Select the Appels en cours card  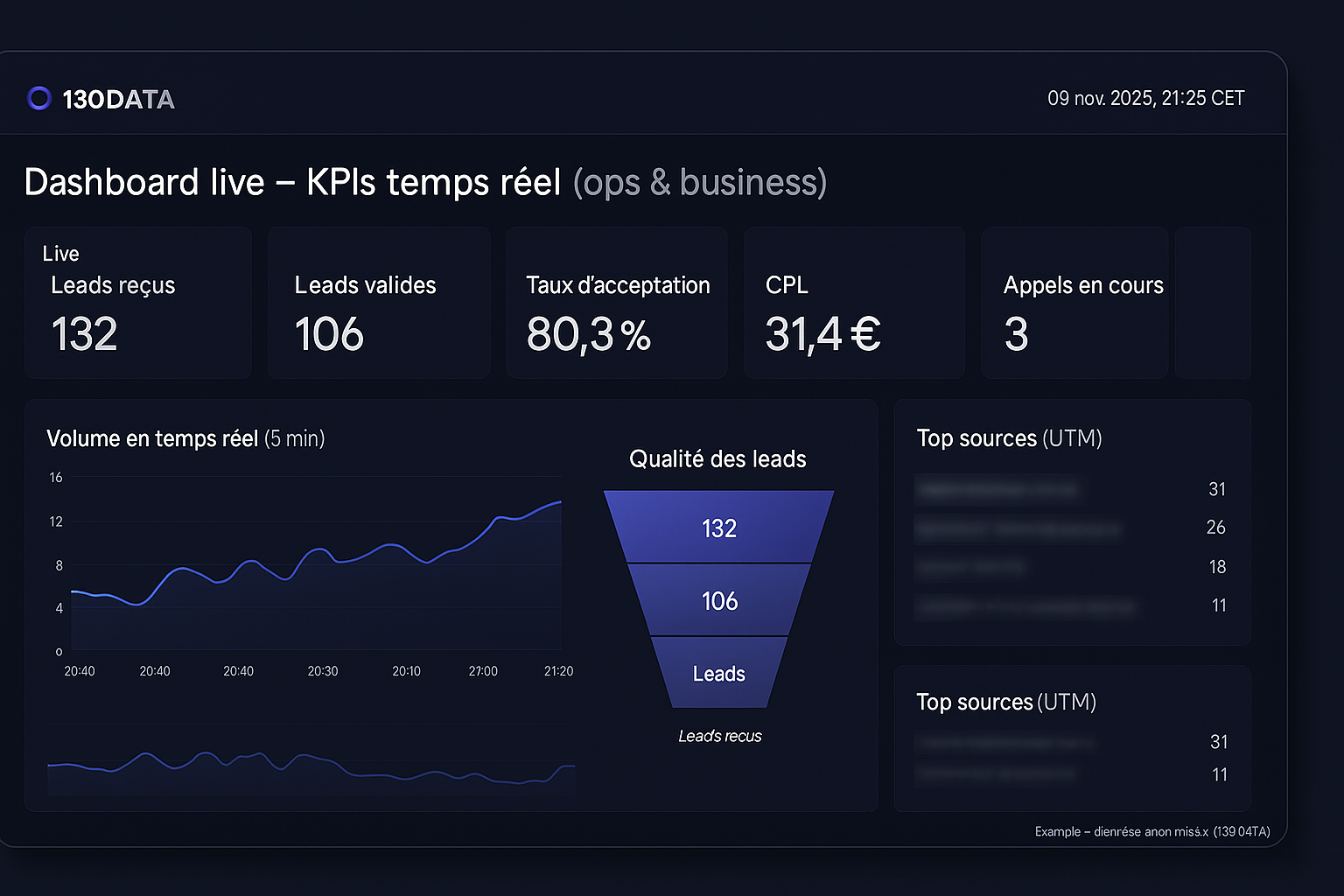(1074, 303)
